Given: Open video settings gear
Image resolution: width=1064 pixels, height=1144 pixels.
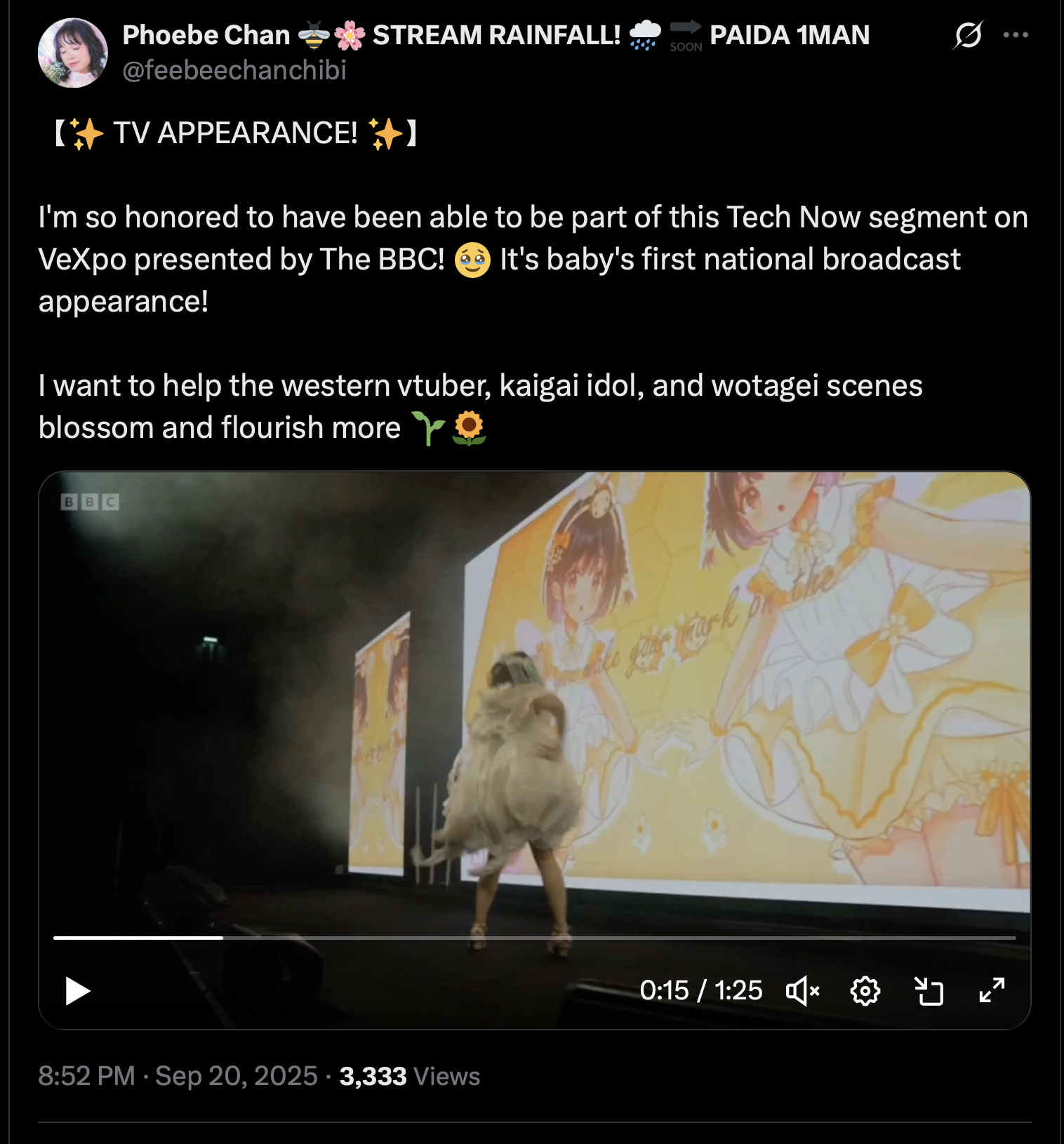Looking at the screenshot, I should [865, 991].
